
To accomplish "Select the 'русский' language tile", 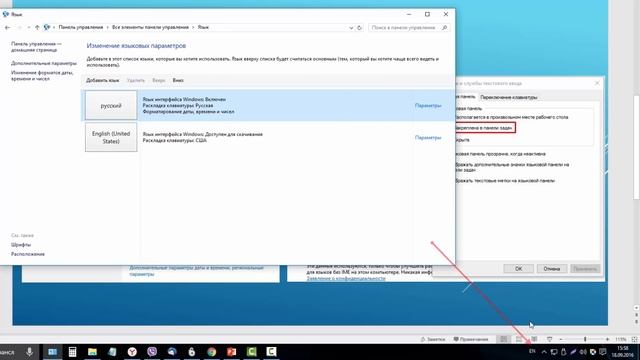I will pyautogui.click(x=111, y=105).
